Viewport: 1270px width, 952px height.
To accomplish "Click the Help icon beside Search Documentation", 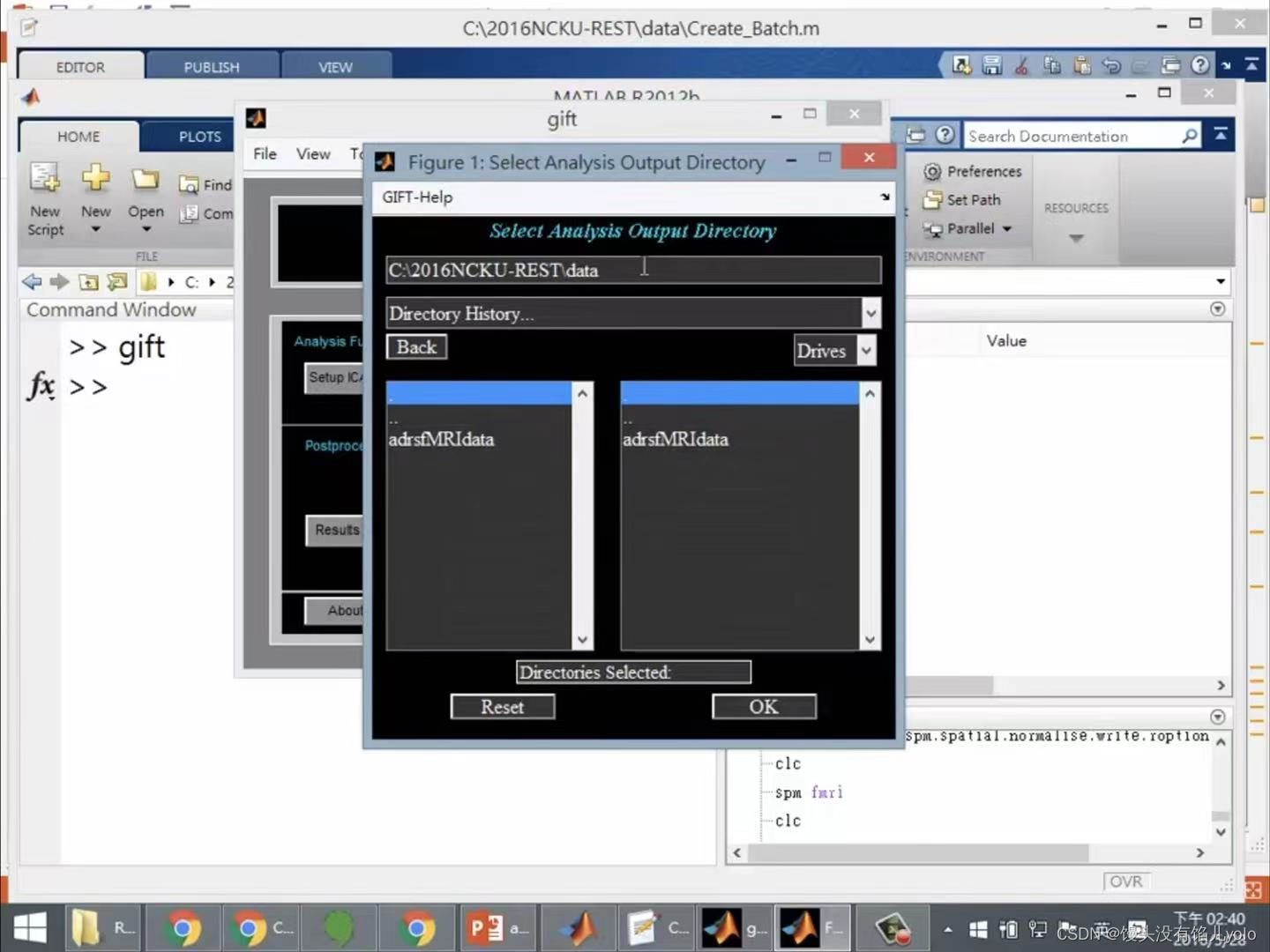I will click(x=945, y=135).
